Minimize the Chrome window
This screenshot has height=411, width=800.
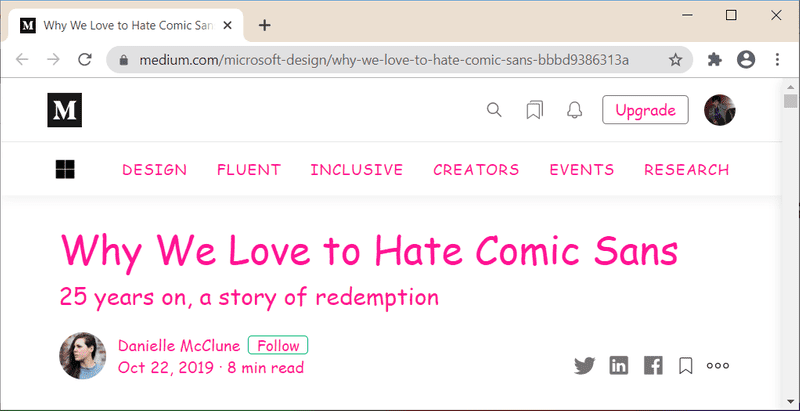tap(687, 16)
